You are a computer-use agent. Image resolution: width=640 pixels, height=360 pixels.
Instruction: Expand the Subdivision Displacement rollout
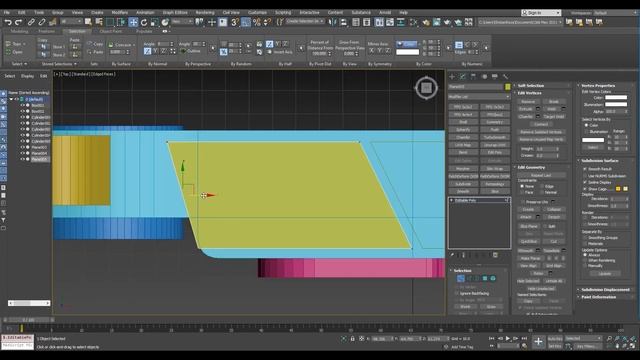pos(605,290)
